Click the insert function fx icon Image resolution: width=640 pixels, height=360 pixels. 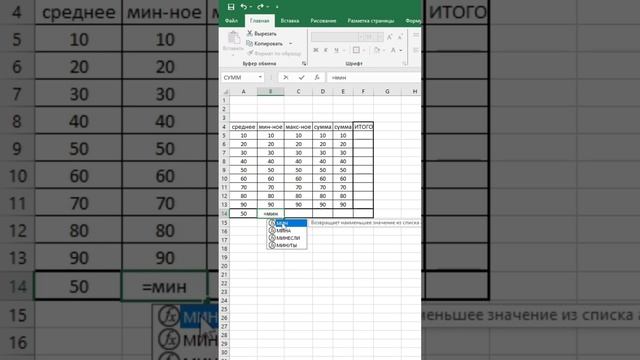pos(317,77)
